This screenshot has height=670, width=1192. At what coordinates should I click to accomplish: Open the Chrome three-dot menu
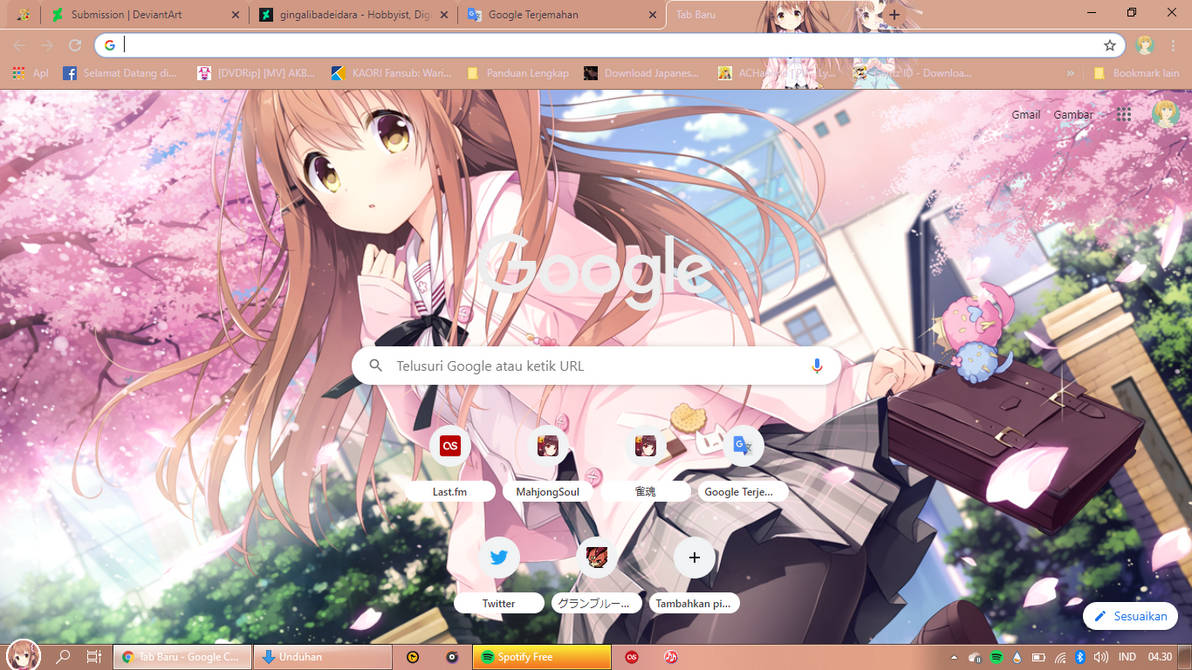tap(1172, 45)
